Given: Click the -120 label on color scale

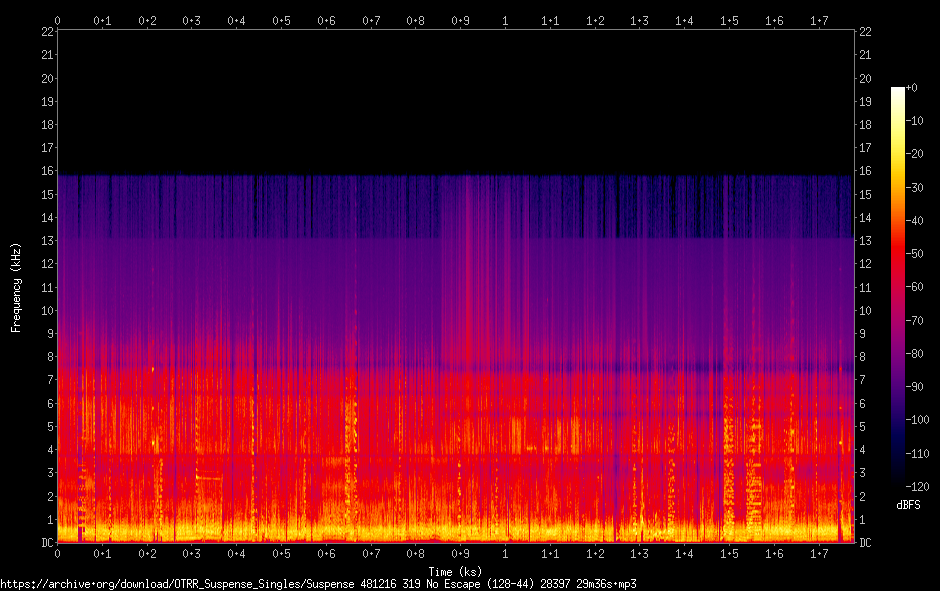Looking at the screenshot, I should coord(917,486).
